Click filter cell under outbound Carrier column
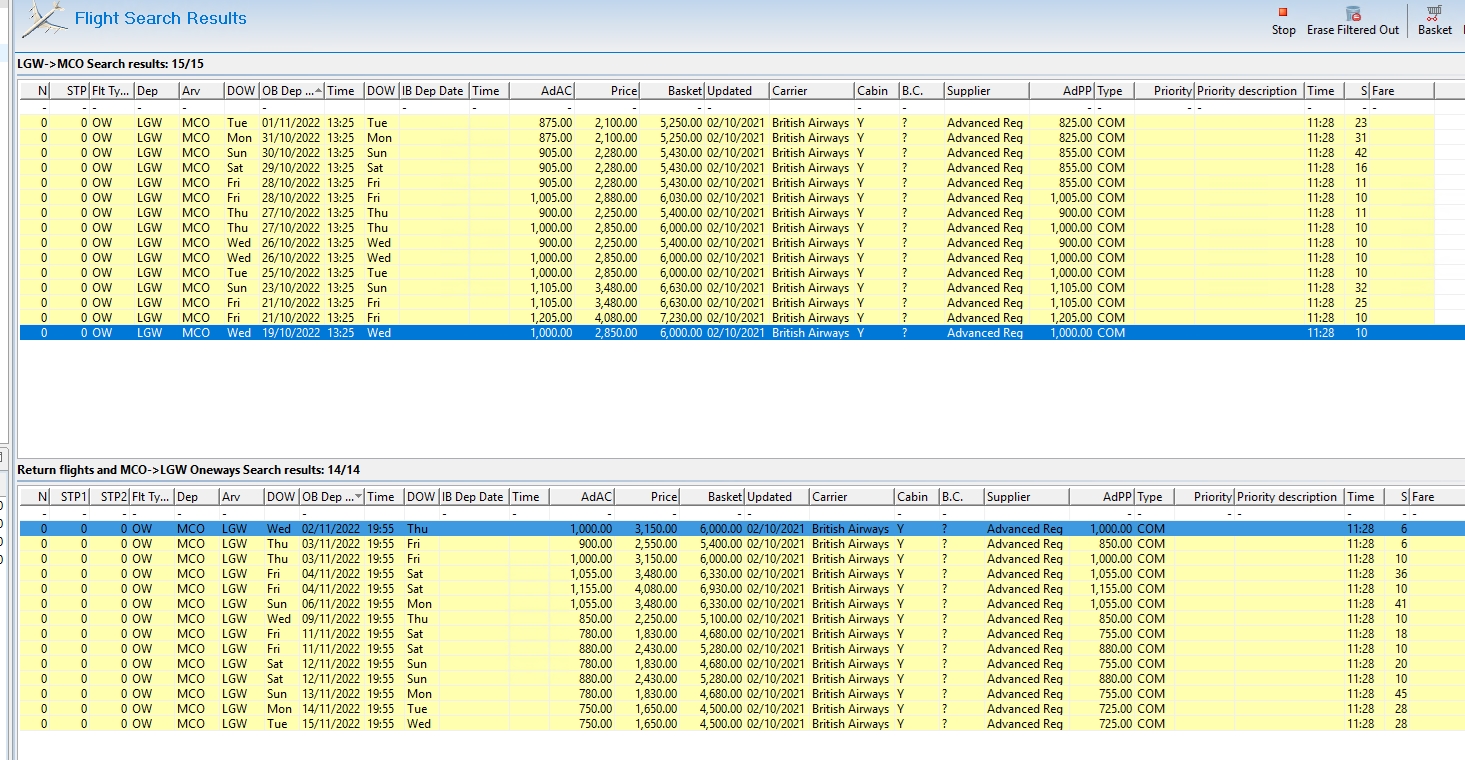This screenshot has height=760, width=1465. [x=810, y=107]
